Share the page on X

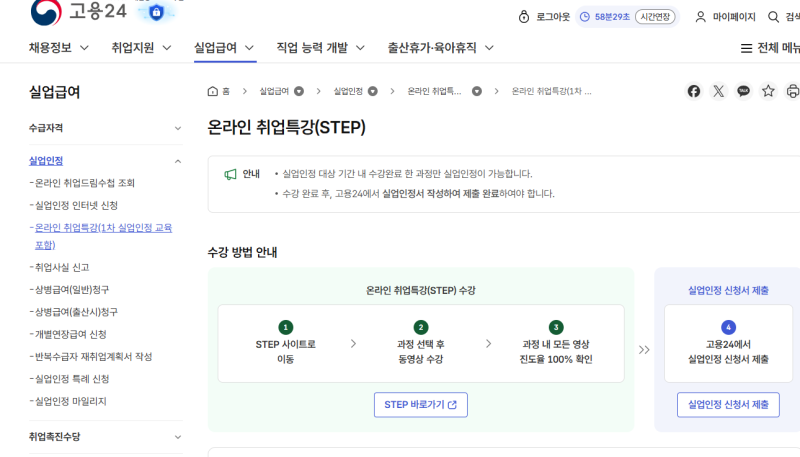pyautogui.click(x=718, y=91)
